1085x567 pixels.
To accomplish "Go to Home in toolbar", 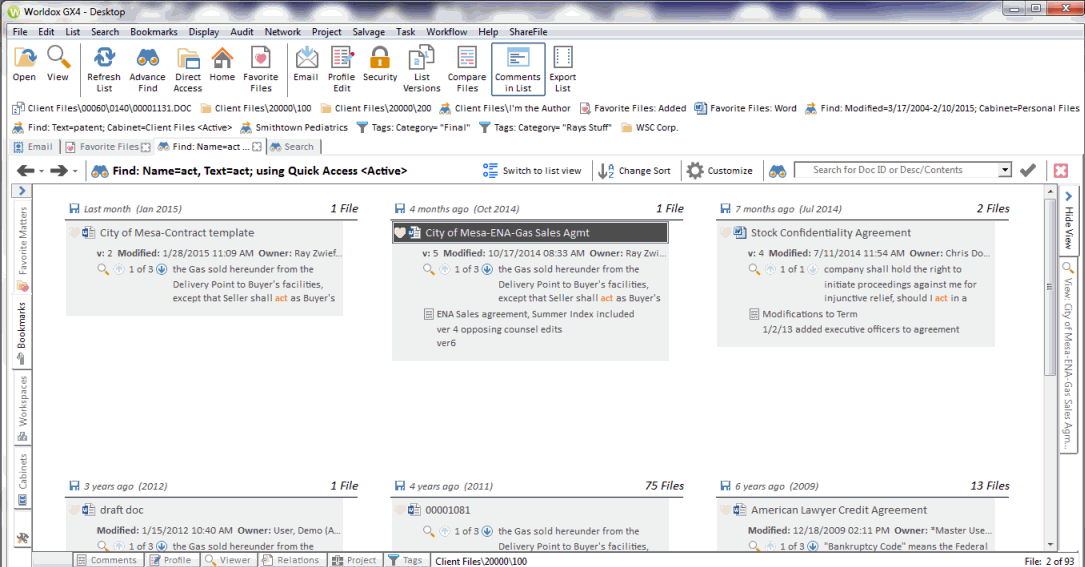I will coord(222,64).
